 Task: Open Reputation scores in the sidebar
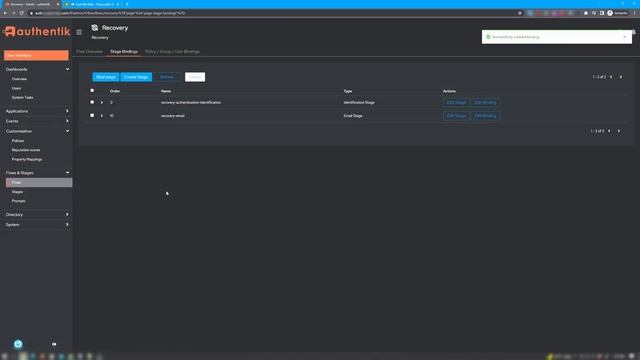[x=26, y=150]
